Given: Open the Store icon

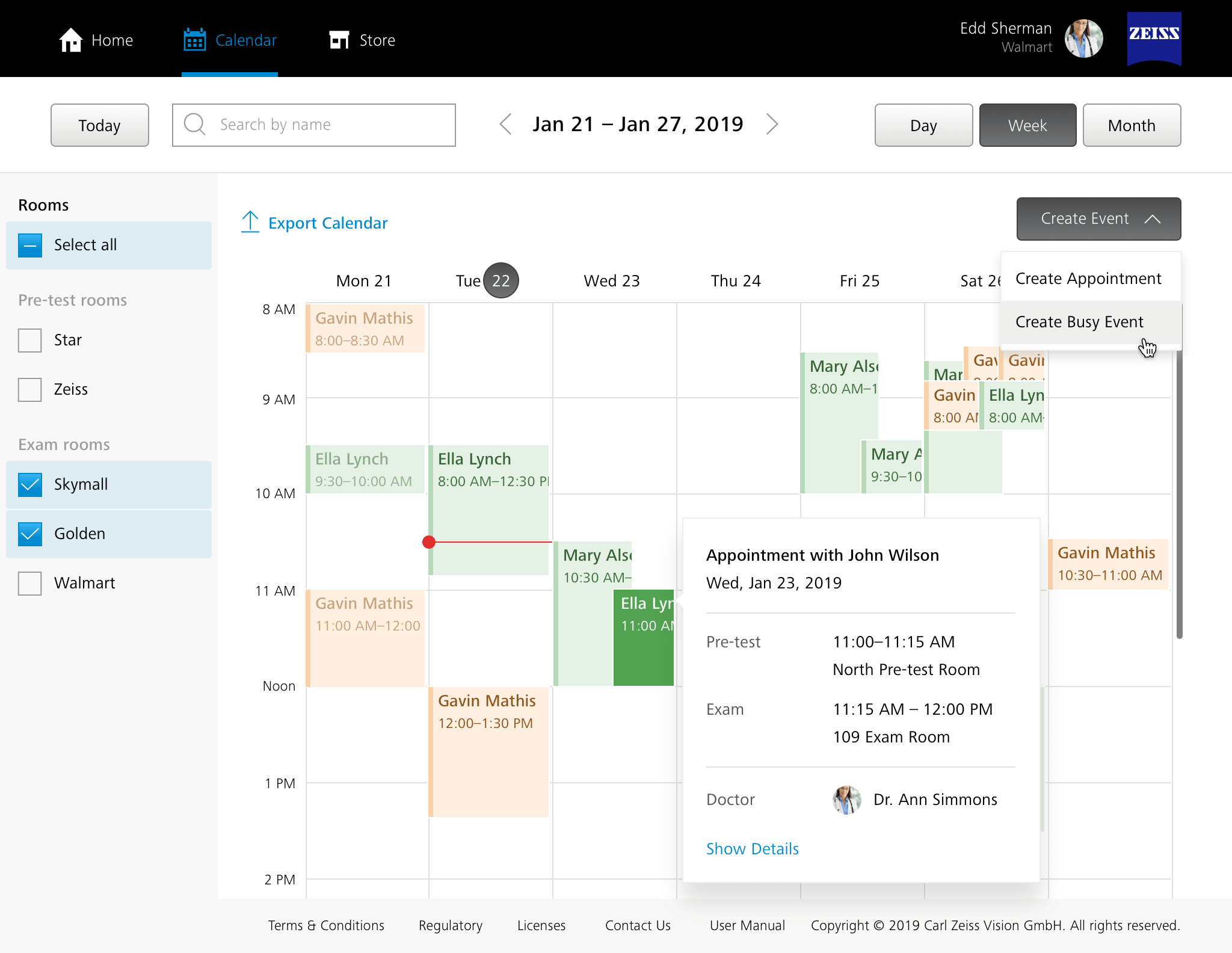Looking at the screenshot, I should tap(339, 40).
